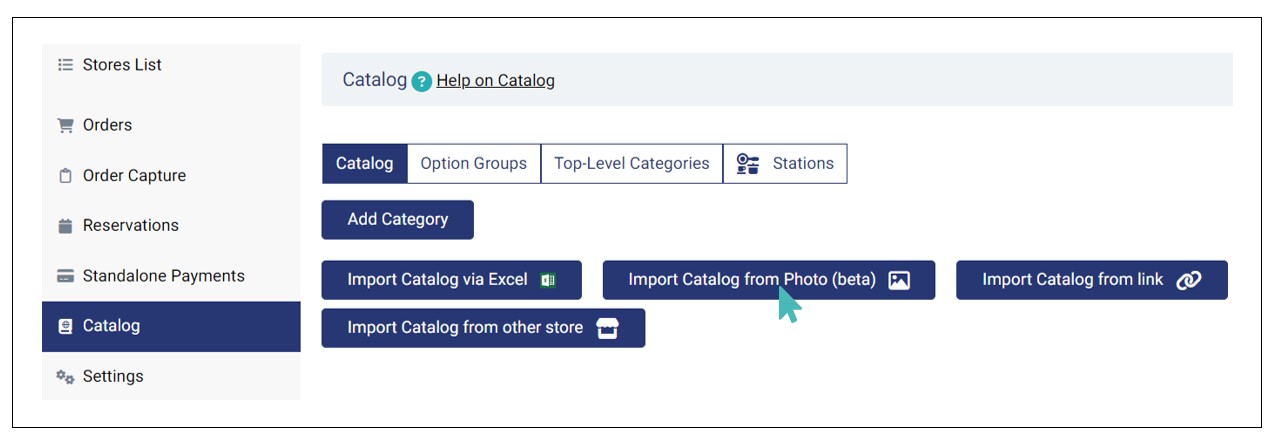Click the store icon on import button
Viewport: 1276px width, 442px height.
coord(607,328)
